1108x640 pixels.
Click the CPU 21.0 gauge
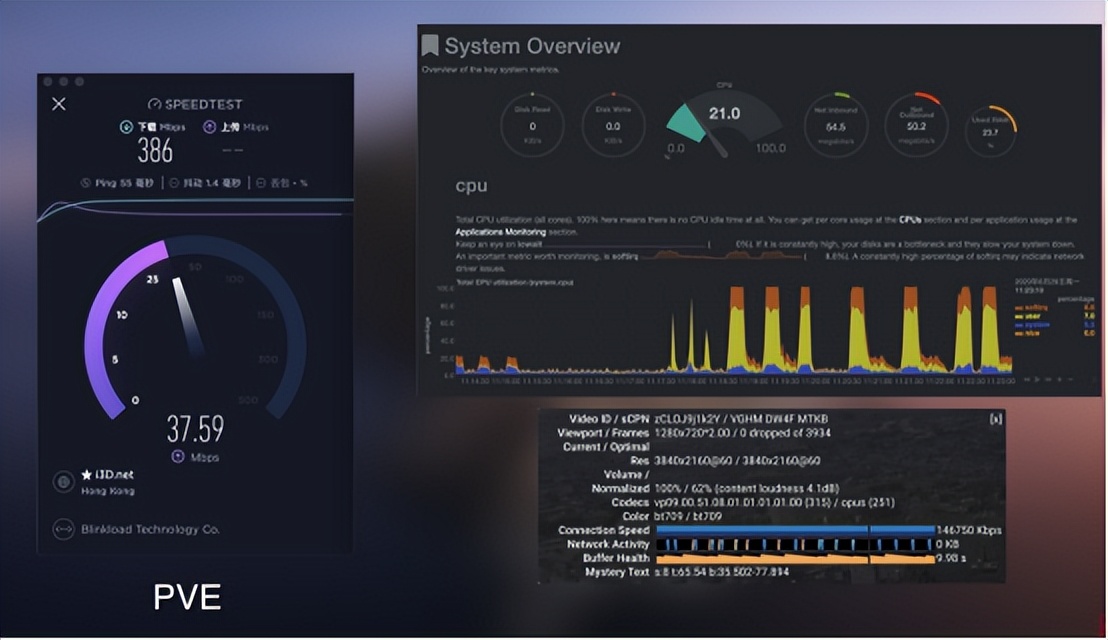pos(724,120)
